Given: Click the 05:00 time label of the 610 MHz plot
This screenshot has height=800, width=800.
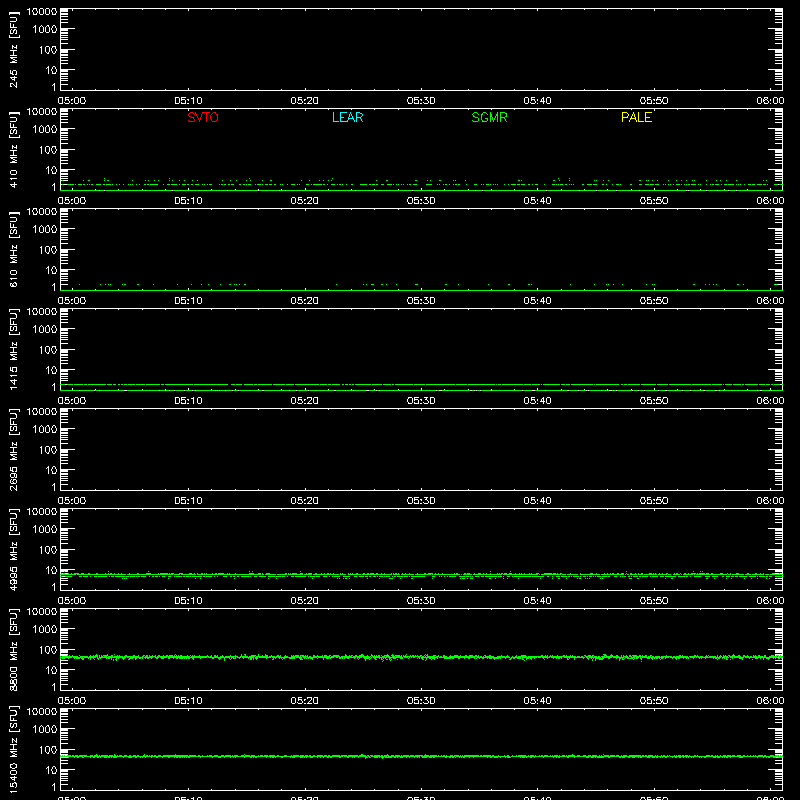Looking at the screenshot, I should (72, 301).
